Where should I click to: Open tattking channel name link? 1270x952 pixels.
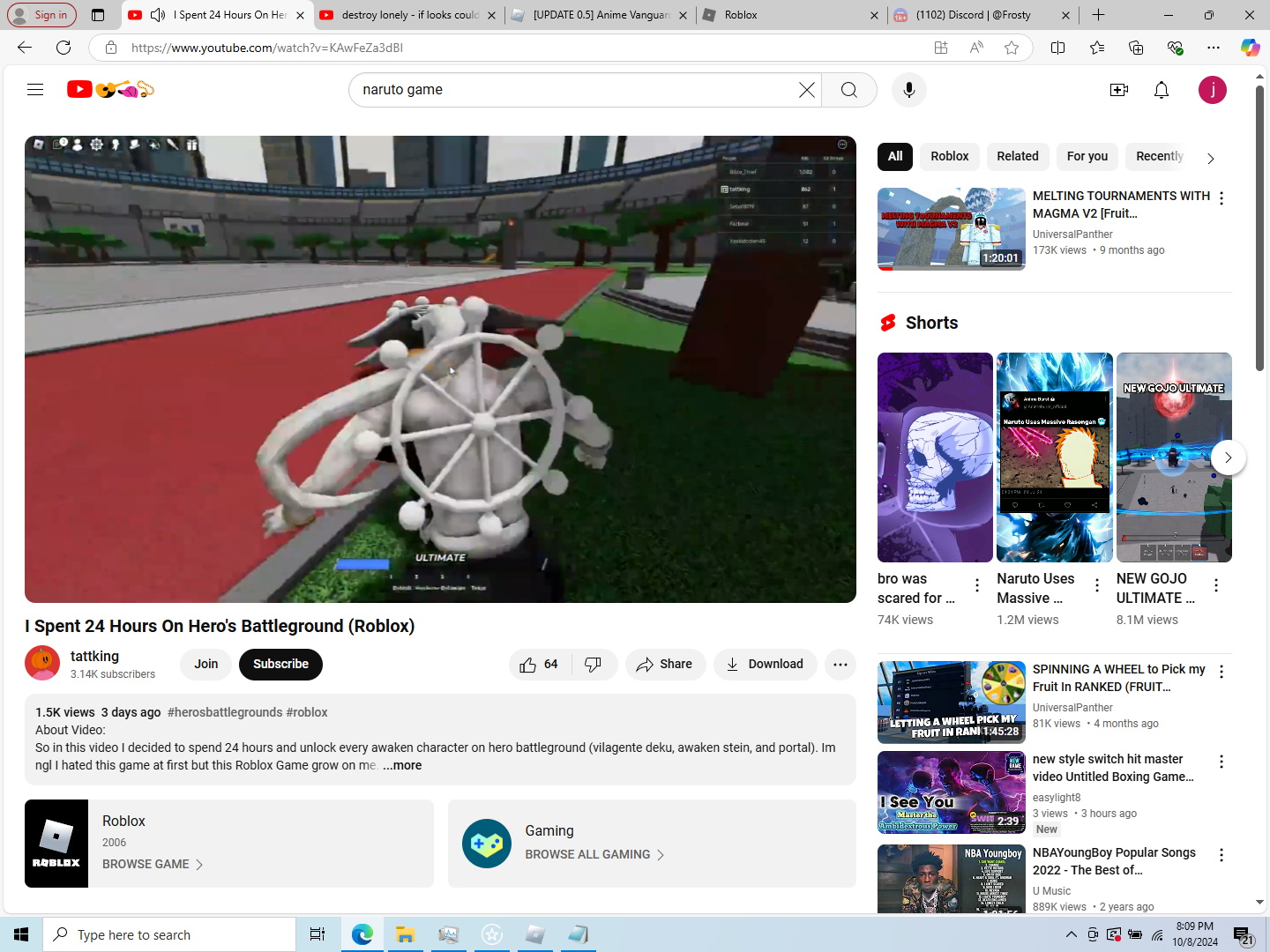(x=94, y=657)
